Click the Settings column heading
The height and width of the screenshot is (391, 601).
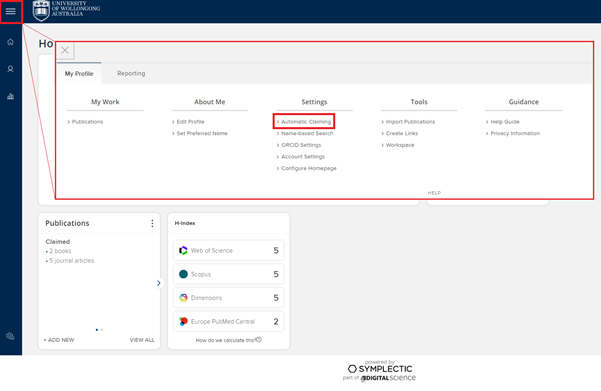(314, 102)
